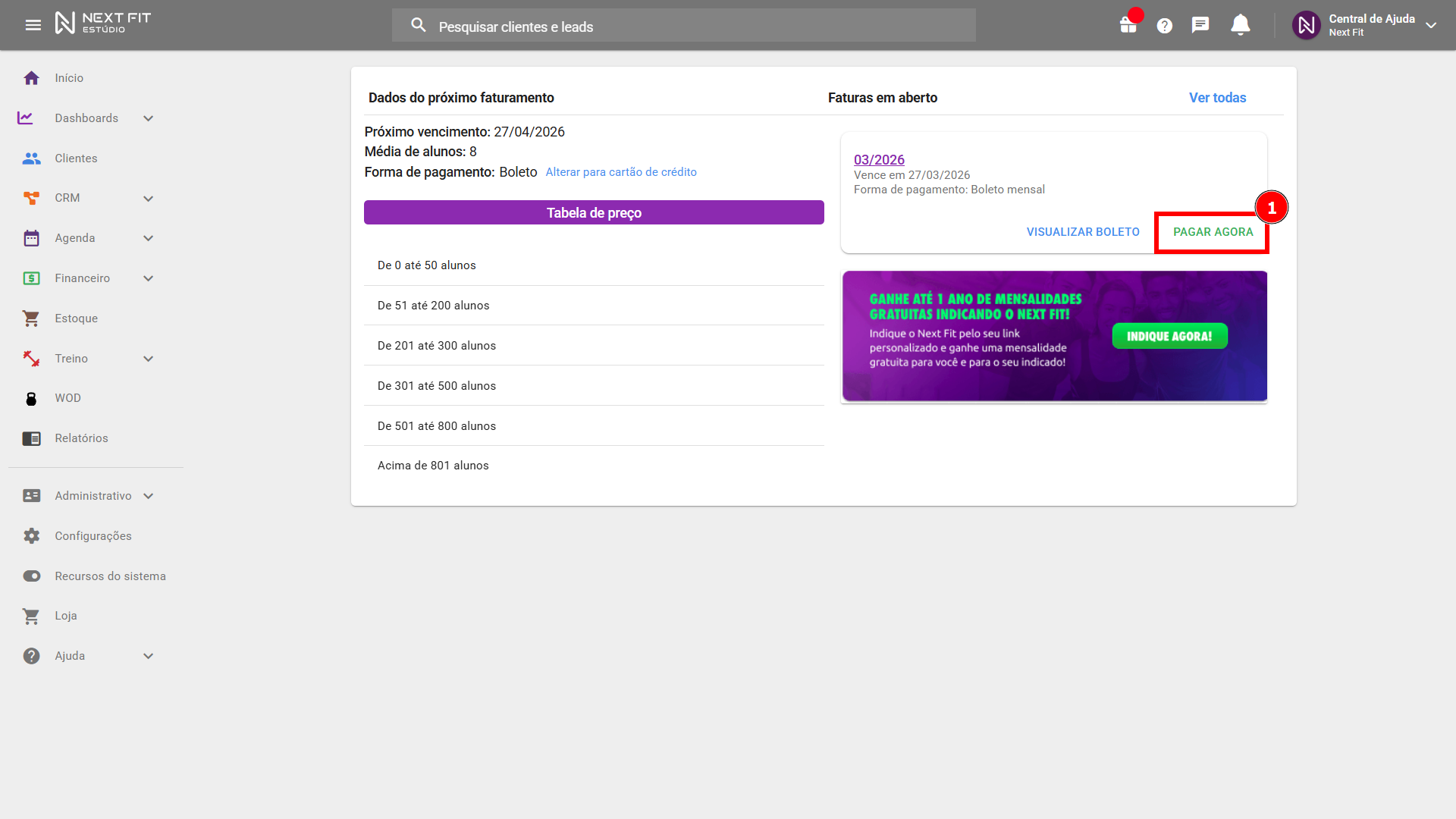Open the chat messages icon
Image resolution: width=1456 pixels, height=819 pixels.
click(1200, 25)
